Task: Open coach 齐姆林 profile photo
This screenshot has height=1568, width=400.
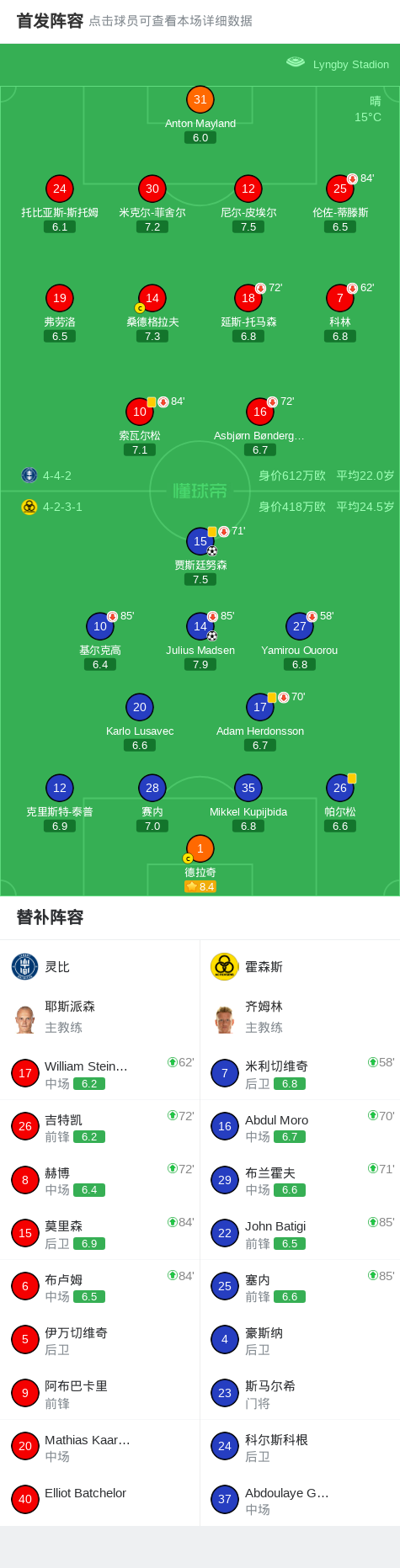Action: [x=225, y=1018]
